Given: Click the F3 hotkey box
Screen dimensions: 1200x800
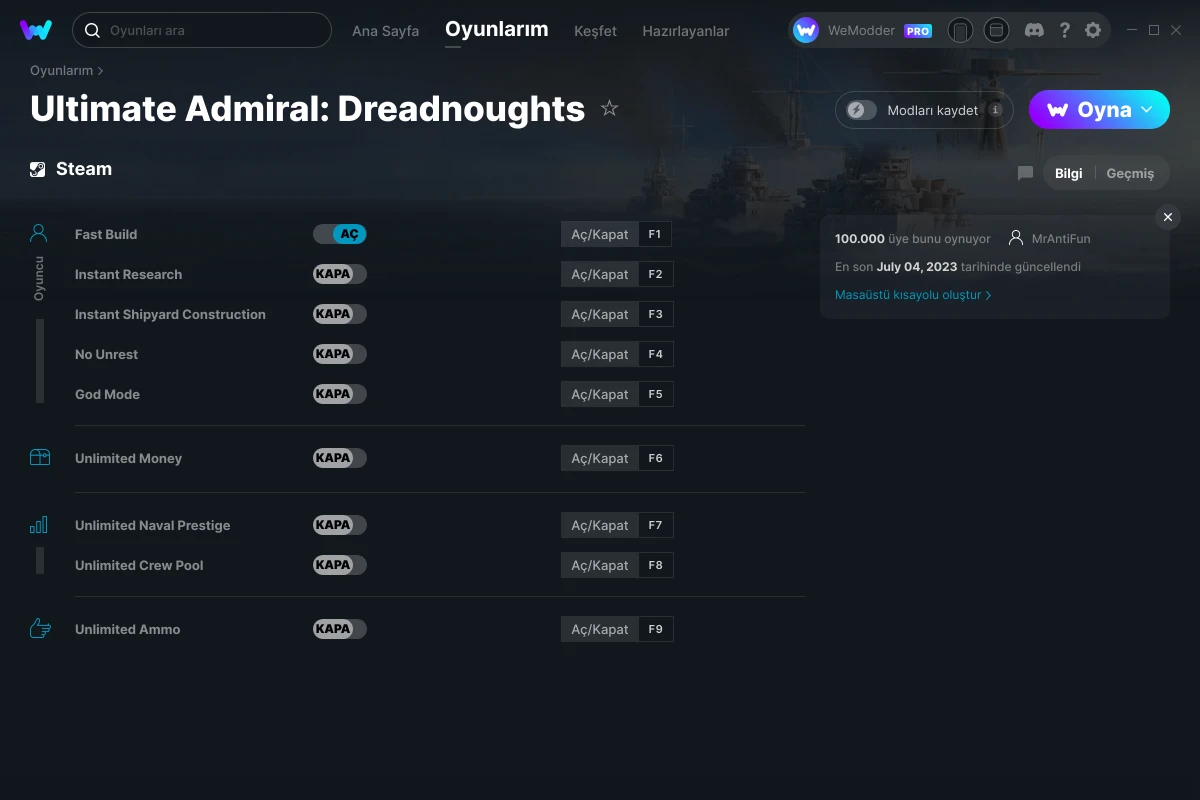Looking at the screenshot, I should tap(655, 314).
